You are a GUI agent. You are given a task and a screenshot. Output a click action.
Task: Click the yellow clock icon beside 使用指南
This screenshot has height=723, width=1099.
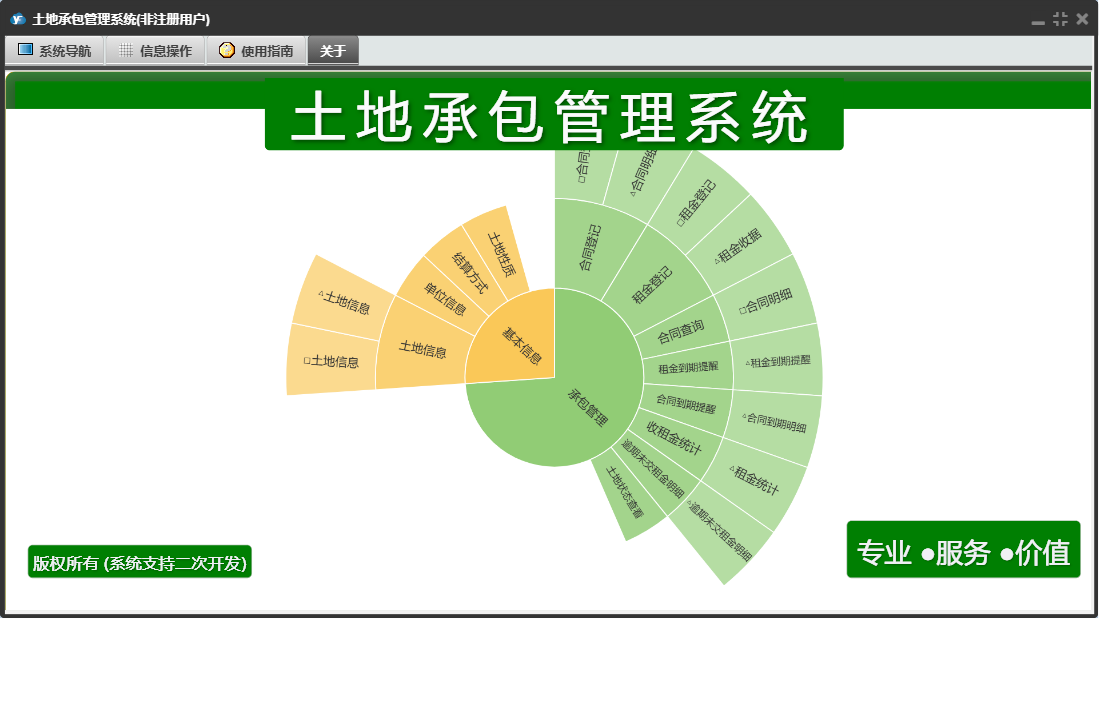click(x=226, y=50)
